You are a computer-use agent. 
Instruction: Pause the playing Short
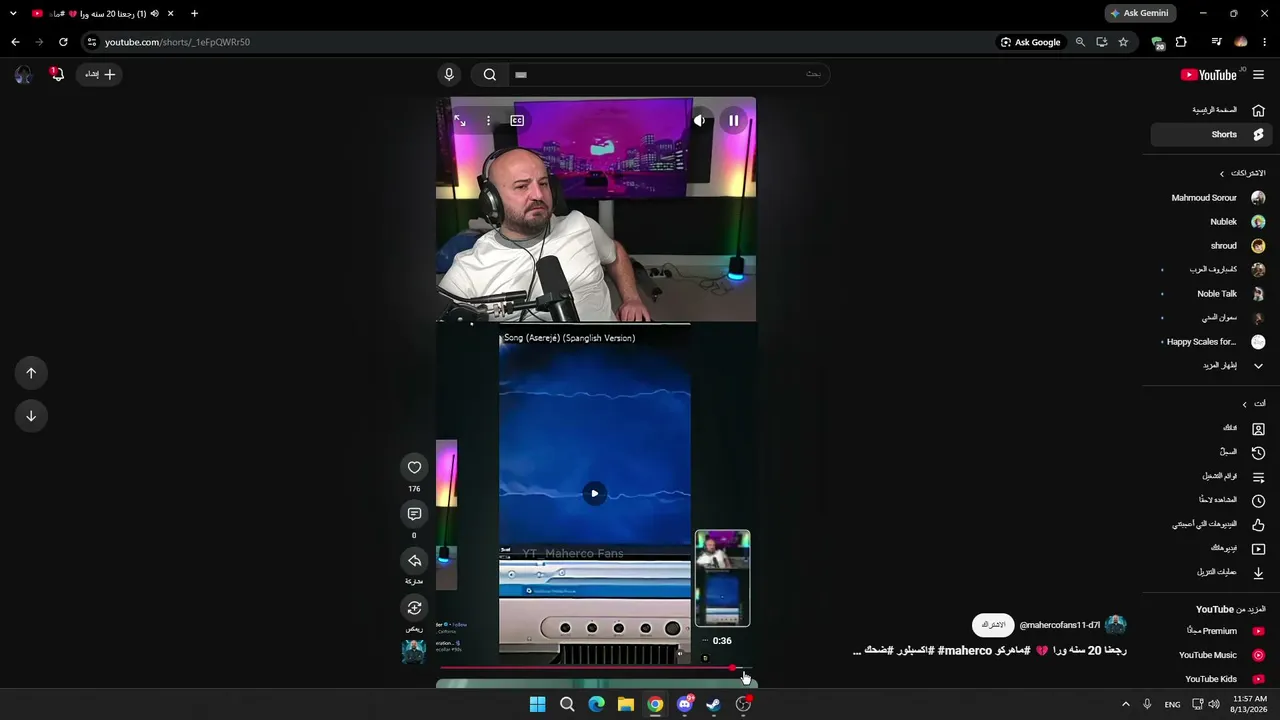coord(733,121)
